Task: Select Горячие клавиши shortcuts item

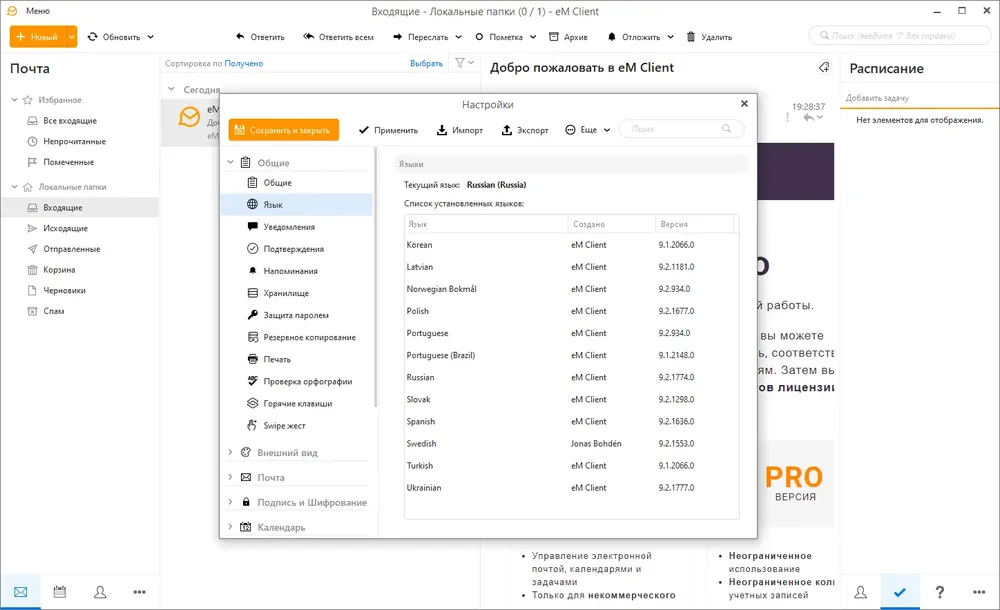Action: [297, 403]
